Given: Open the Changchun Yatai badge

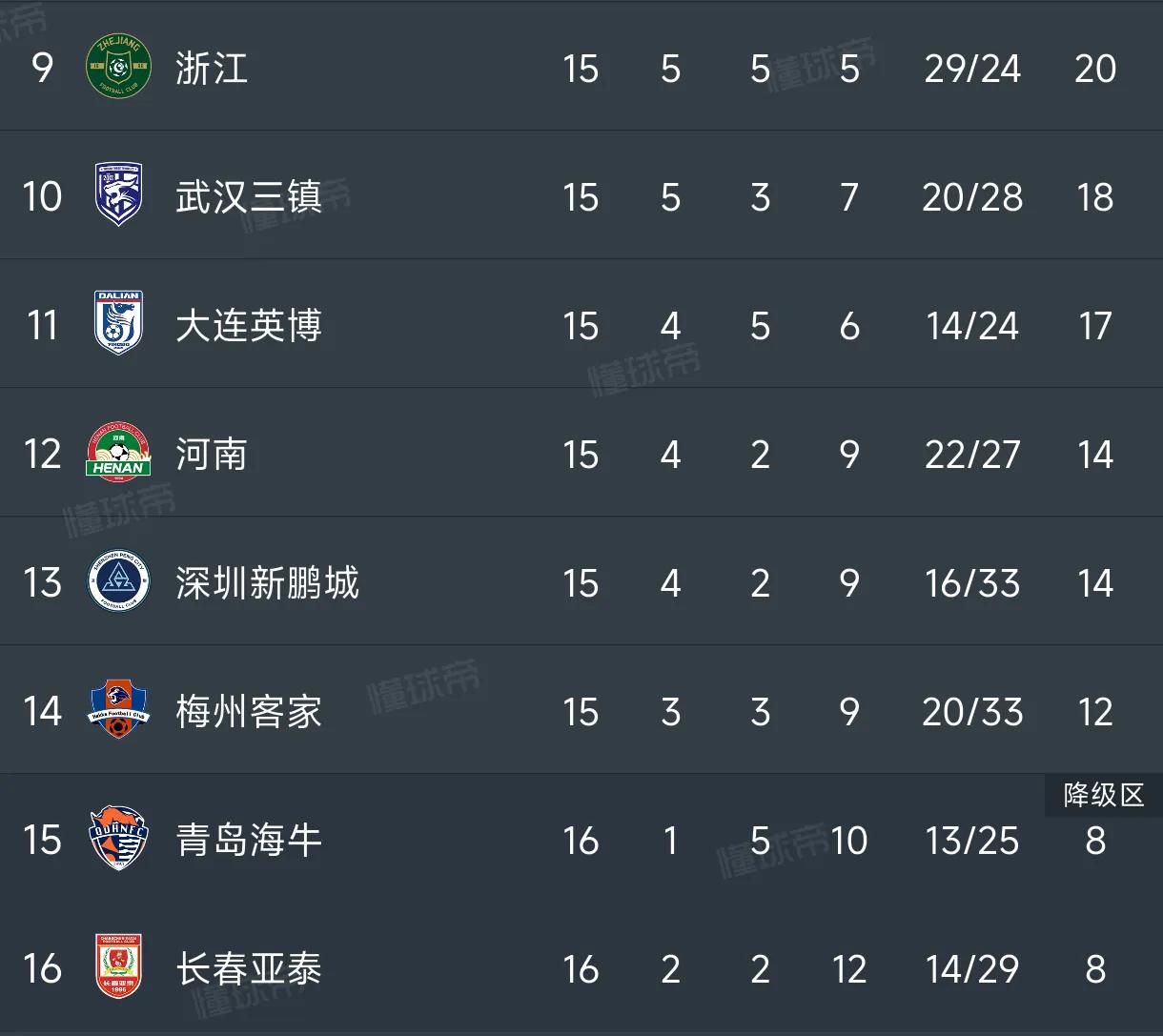Looking at the screenshot, I should tap(118, 967).
